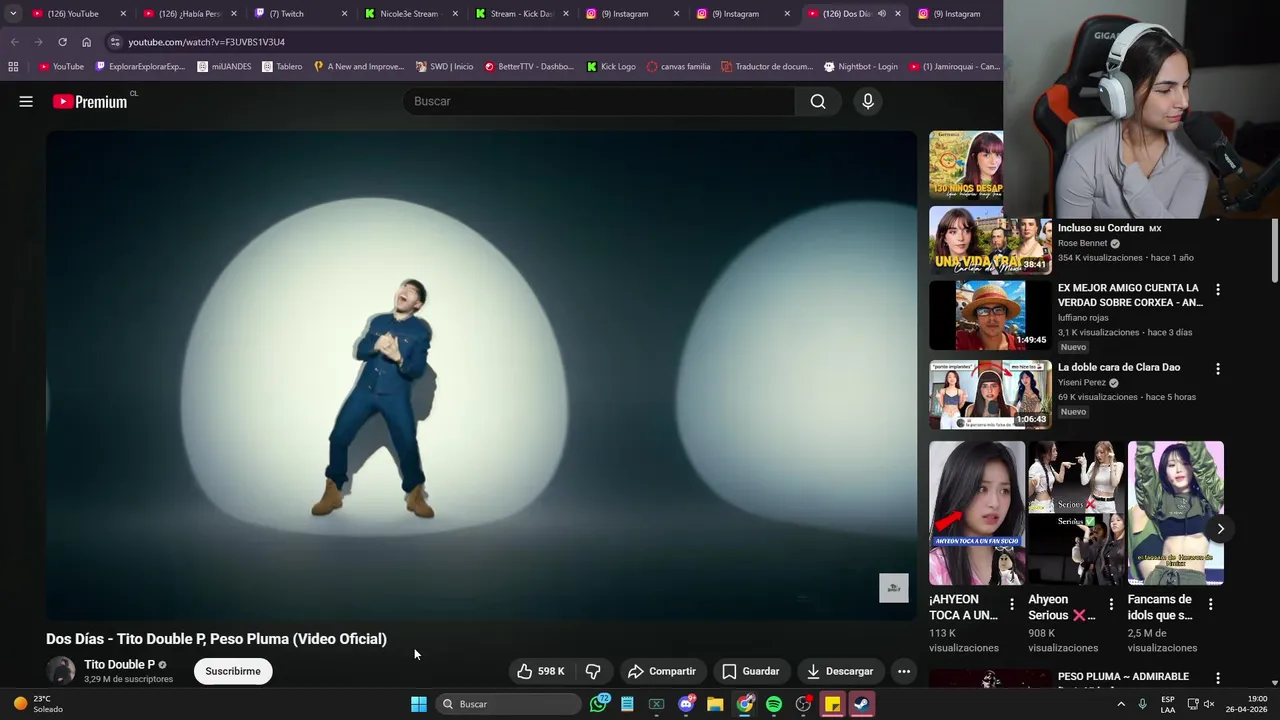Viewport: 1280px width, 720px height.
Task: Click the browser address bar URL
Action: [x=207, y=42]
